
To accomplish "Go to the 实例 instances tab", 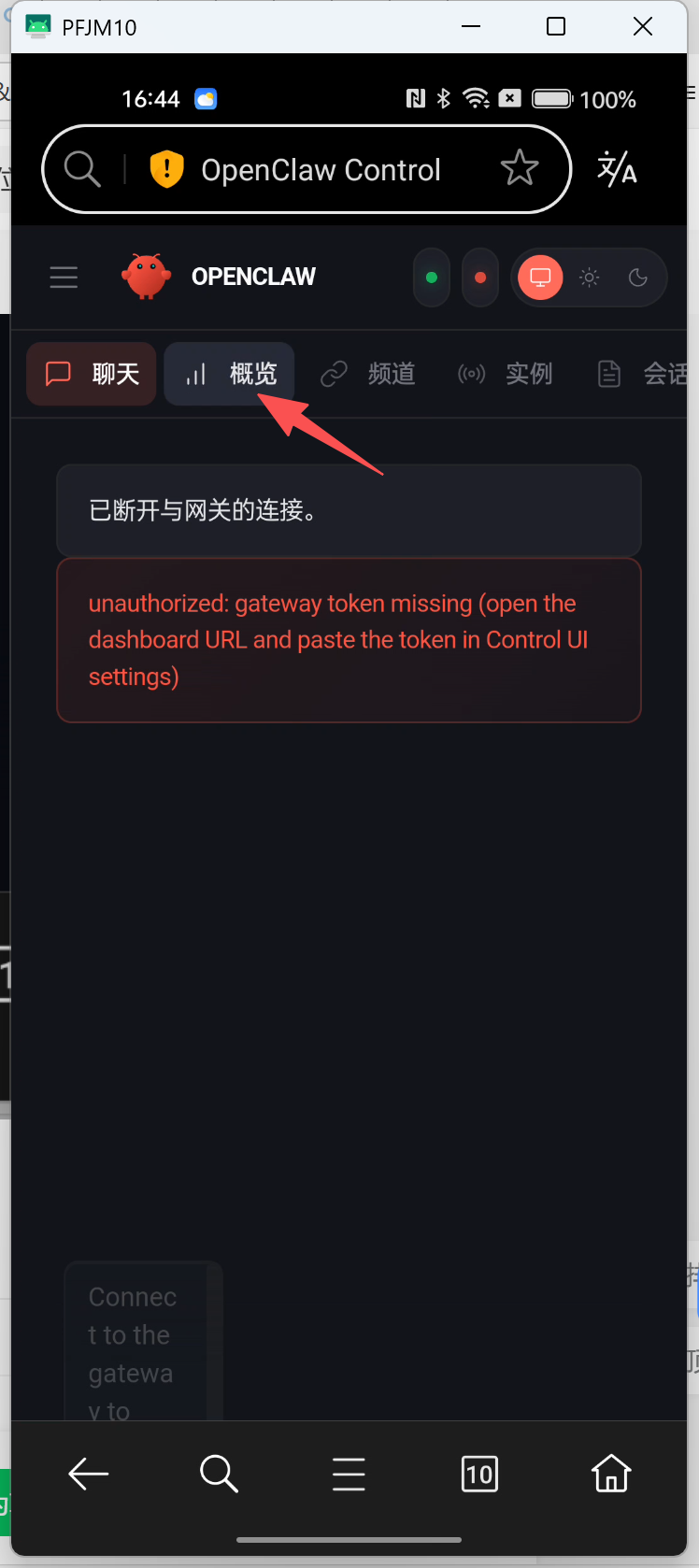I will [x=505, y=374].
